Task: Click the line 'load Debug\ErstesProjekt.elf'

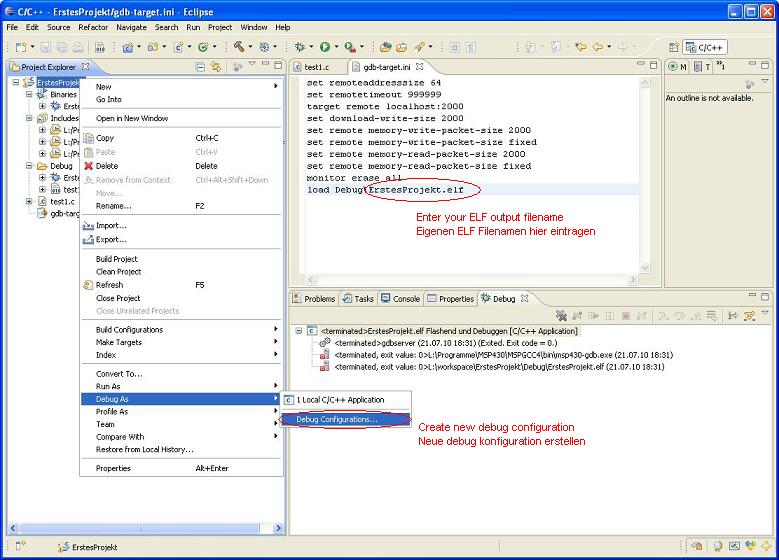Action: [385, 190]
